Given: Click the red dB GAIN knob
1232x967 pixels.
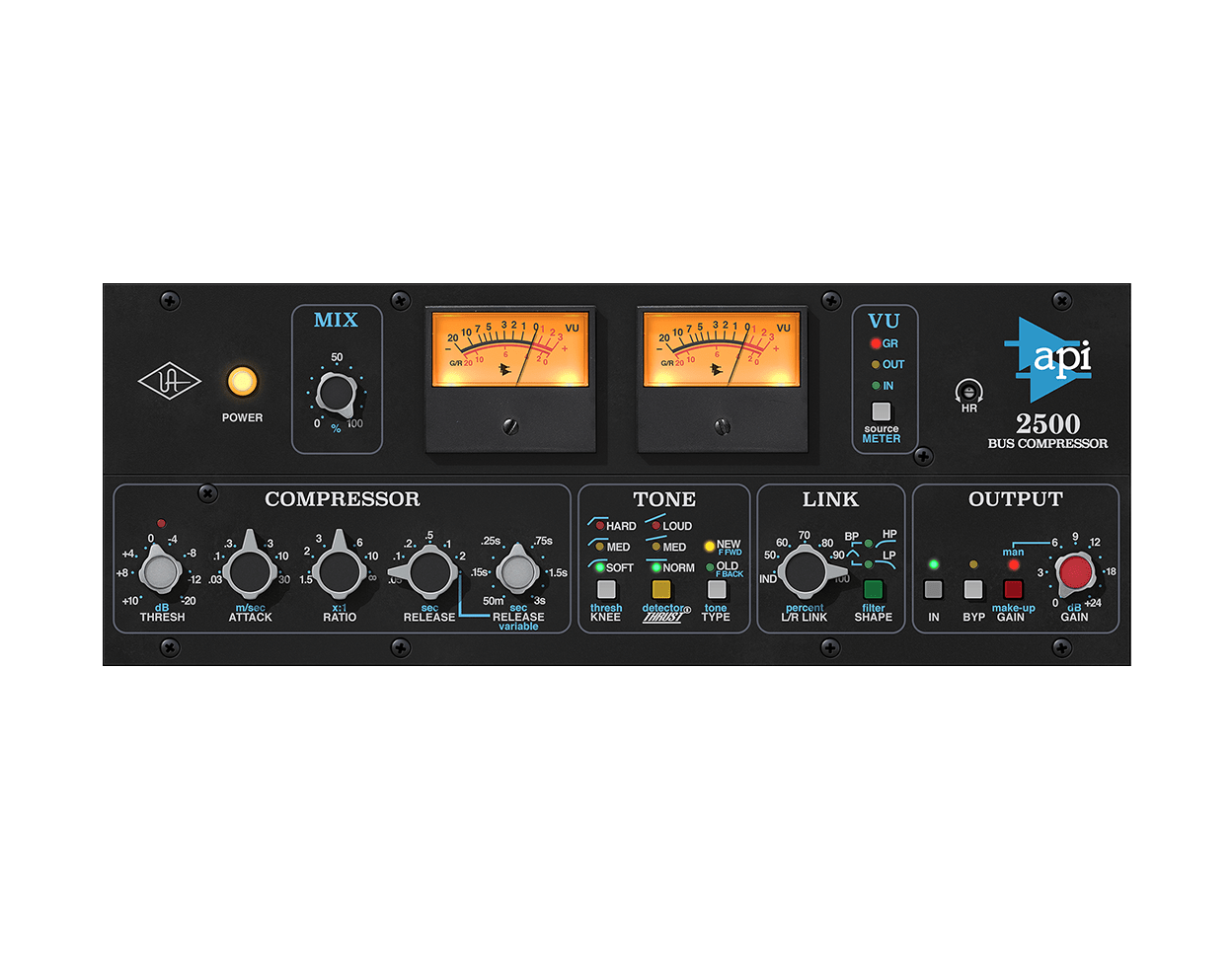Looking at the screenshot, I should [1075, 571].
